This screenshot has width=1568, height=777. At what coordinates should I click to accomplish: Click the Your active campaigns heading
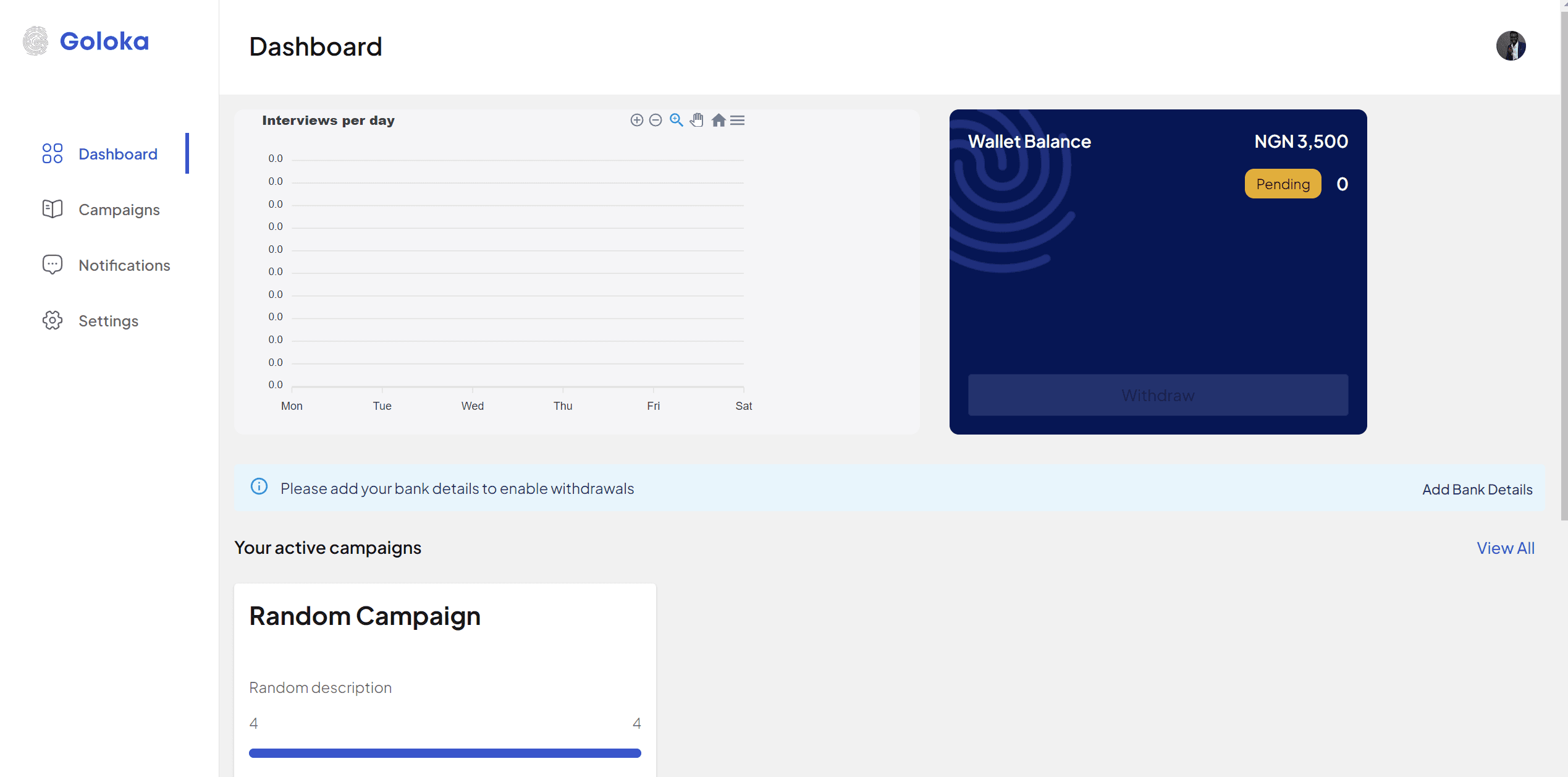327,548
